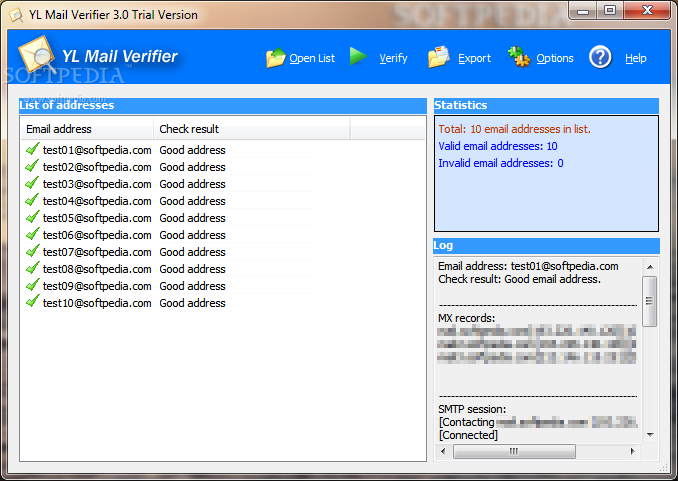Minimize the YL Mail Verifier window

(x=583, y=10)
